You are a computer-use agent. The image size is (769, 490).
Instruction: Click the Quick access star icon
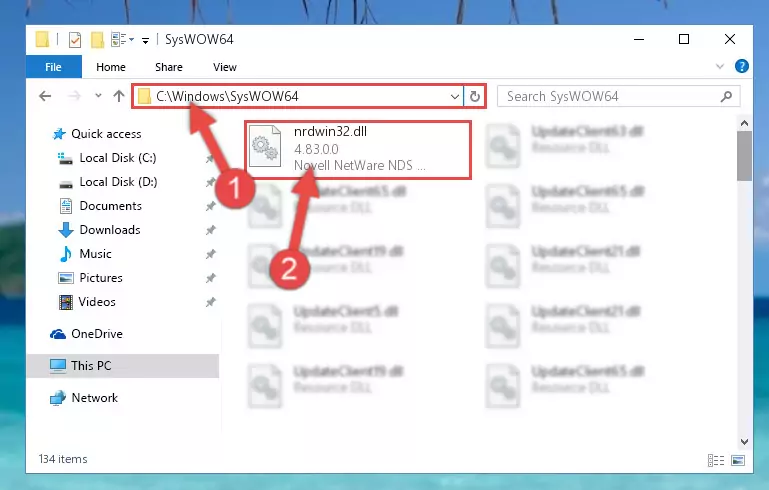pyautogui.click(x=59, y=134)
